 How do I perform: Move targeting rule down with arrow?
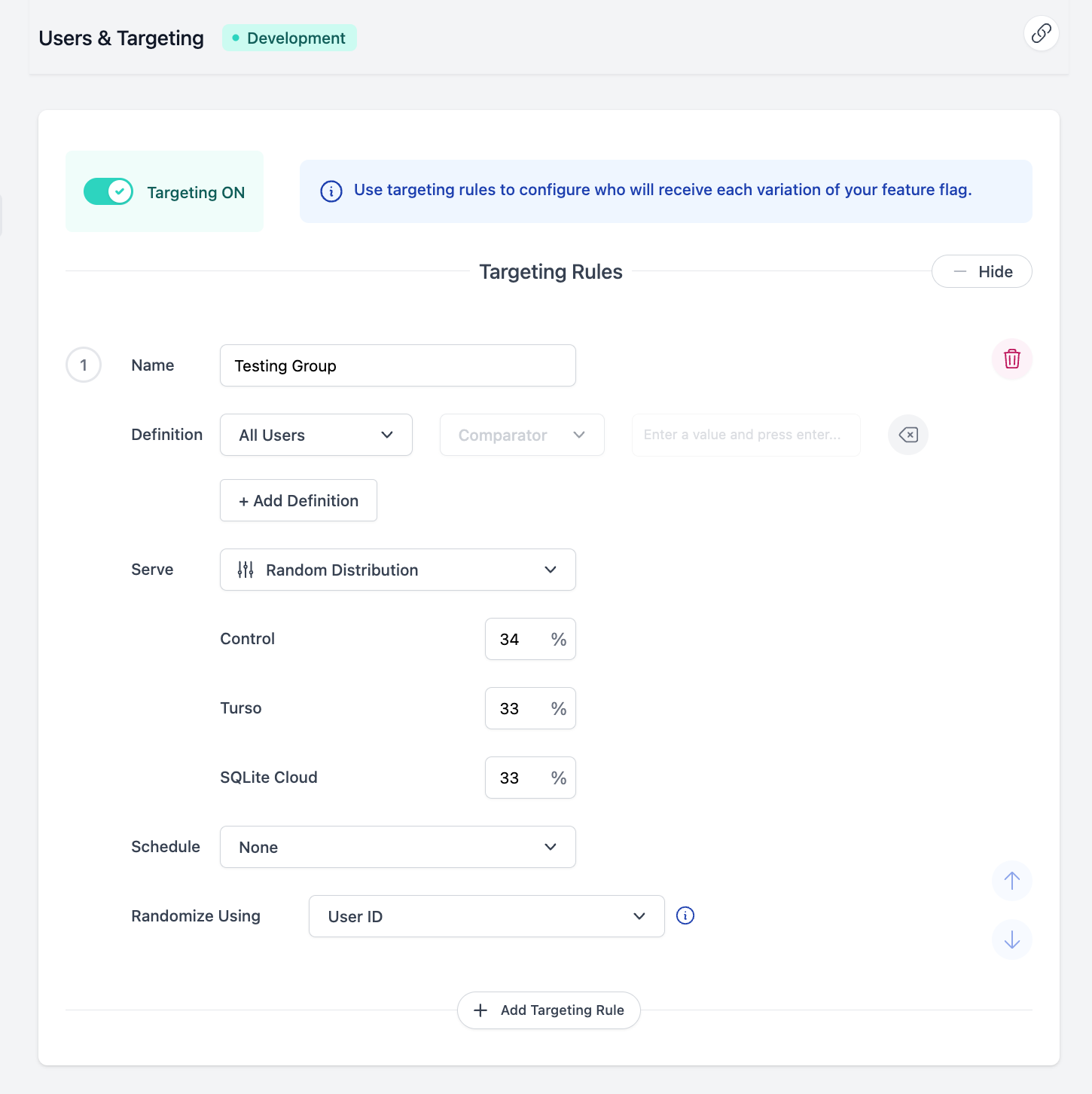coord(1011,940)
